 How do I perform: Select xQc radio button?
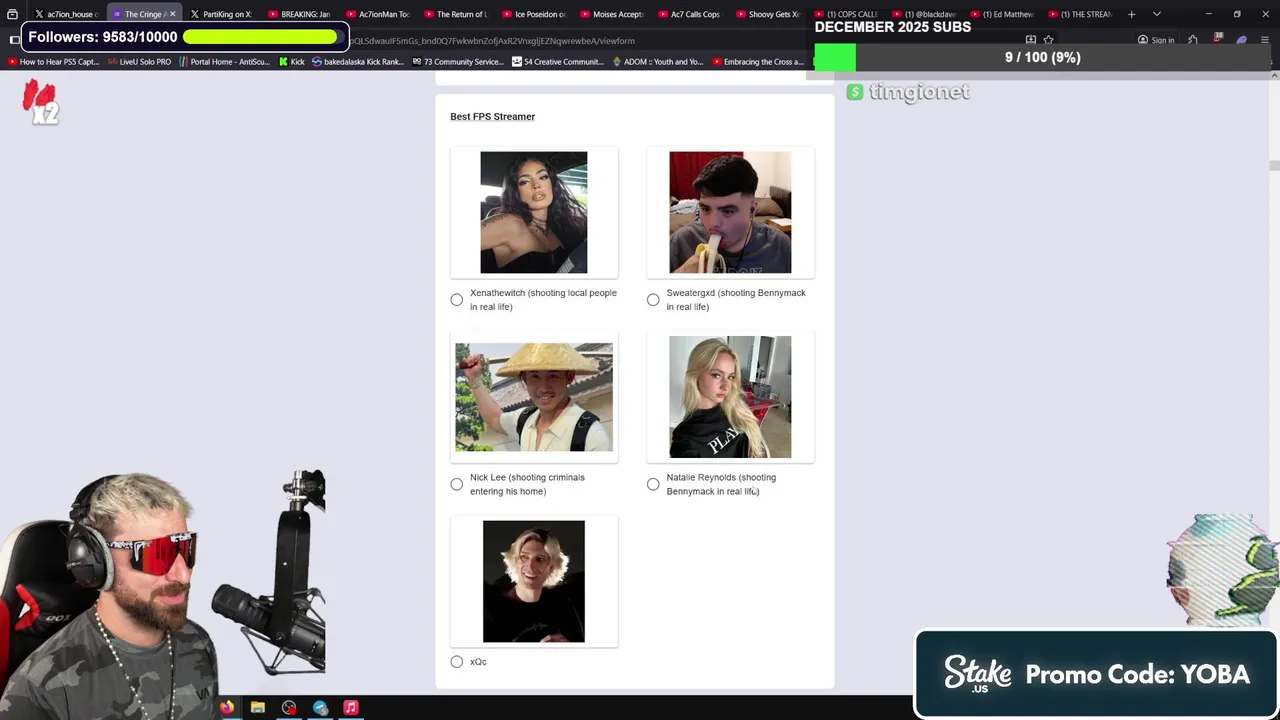457,662
